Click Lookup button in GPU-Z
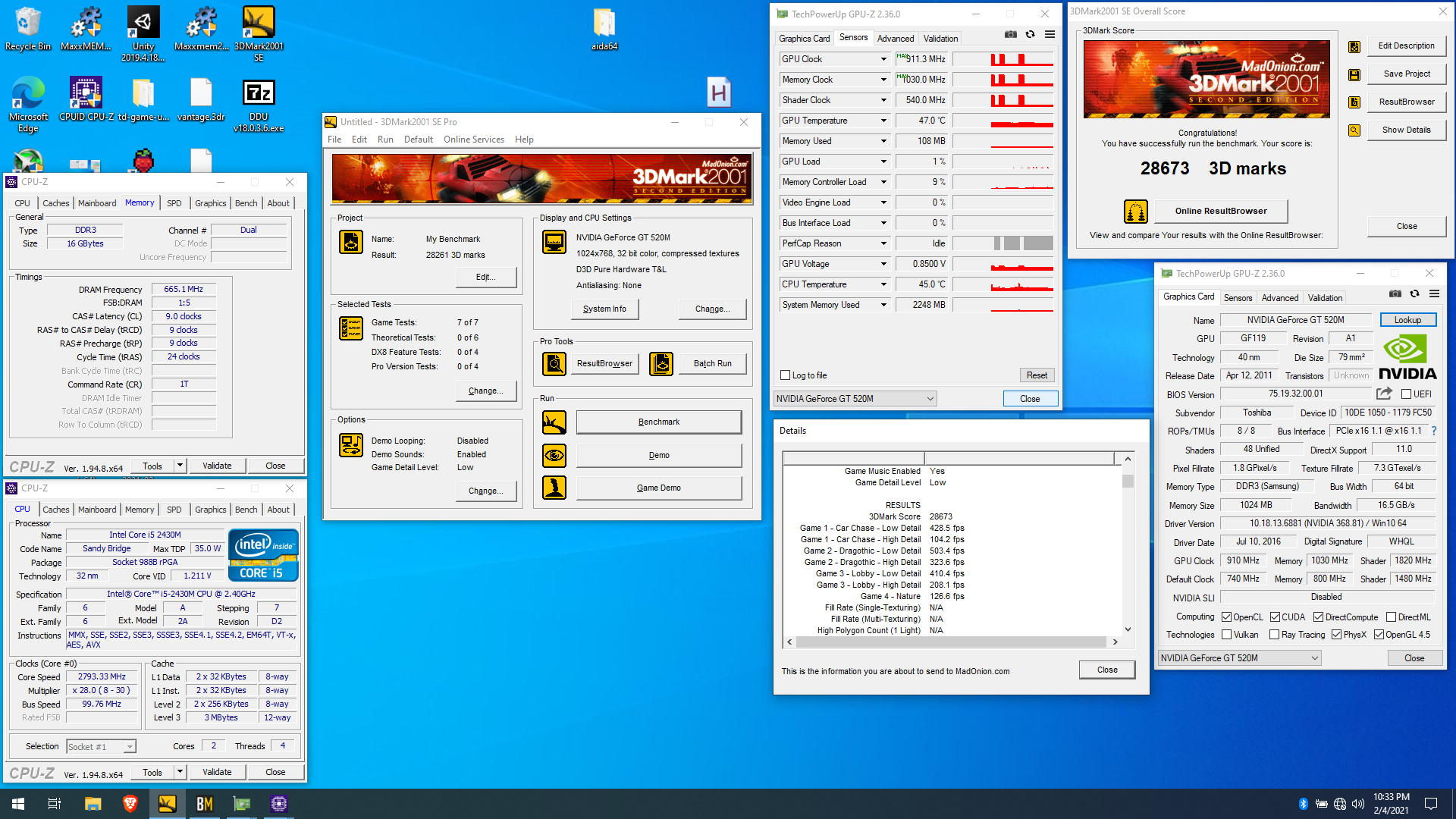The image size is (1456, 819). tap(1407, 320)
